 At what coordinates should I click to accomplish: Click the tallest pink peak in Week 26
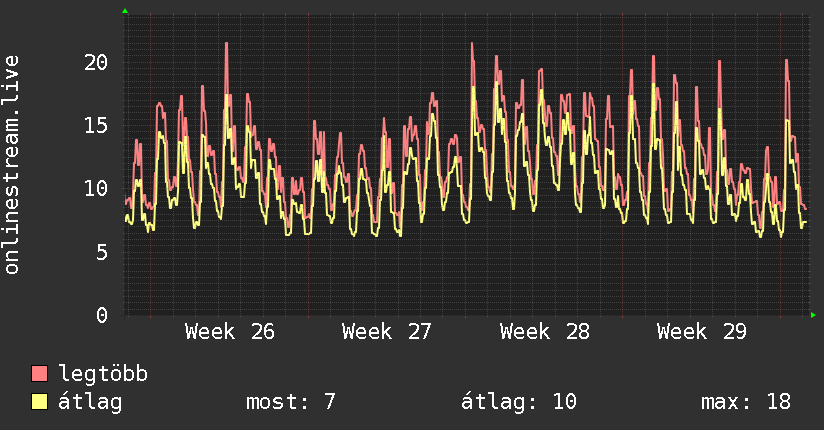(226, 44)
